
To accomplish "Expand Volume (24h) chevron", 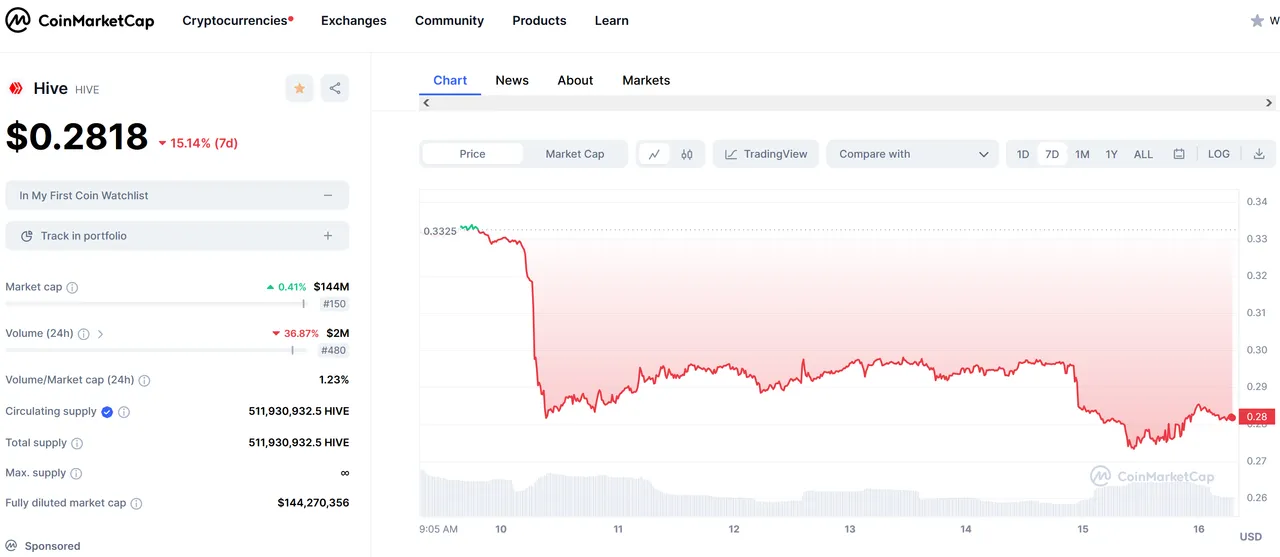I will [x=101, y=334].
